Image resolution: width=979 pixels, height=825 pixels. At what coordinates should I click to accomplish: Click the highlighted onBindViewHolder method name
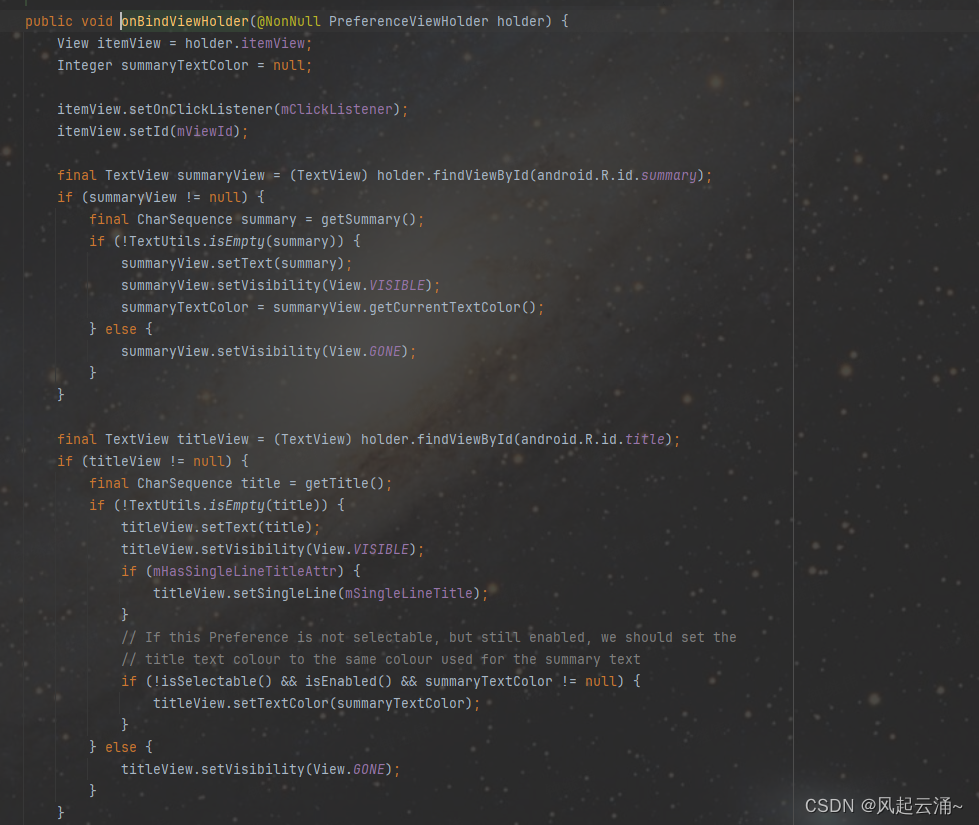pos(185,20)
